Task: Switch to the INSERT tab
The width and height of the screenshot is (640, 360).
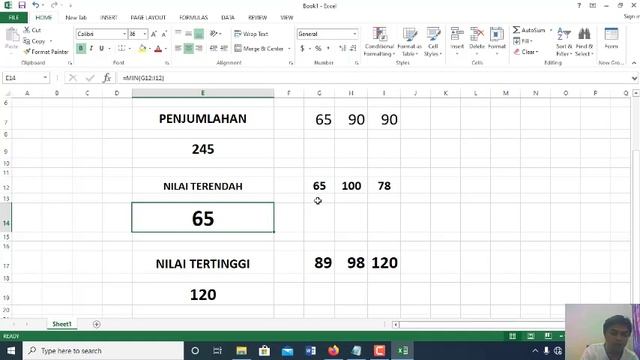Action: tap(109, 18)
